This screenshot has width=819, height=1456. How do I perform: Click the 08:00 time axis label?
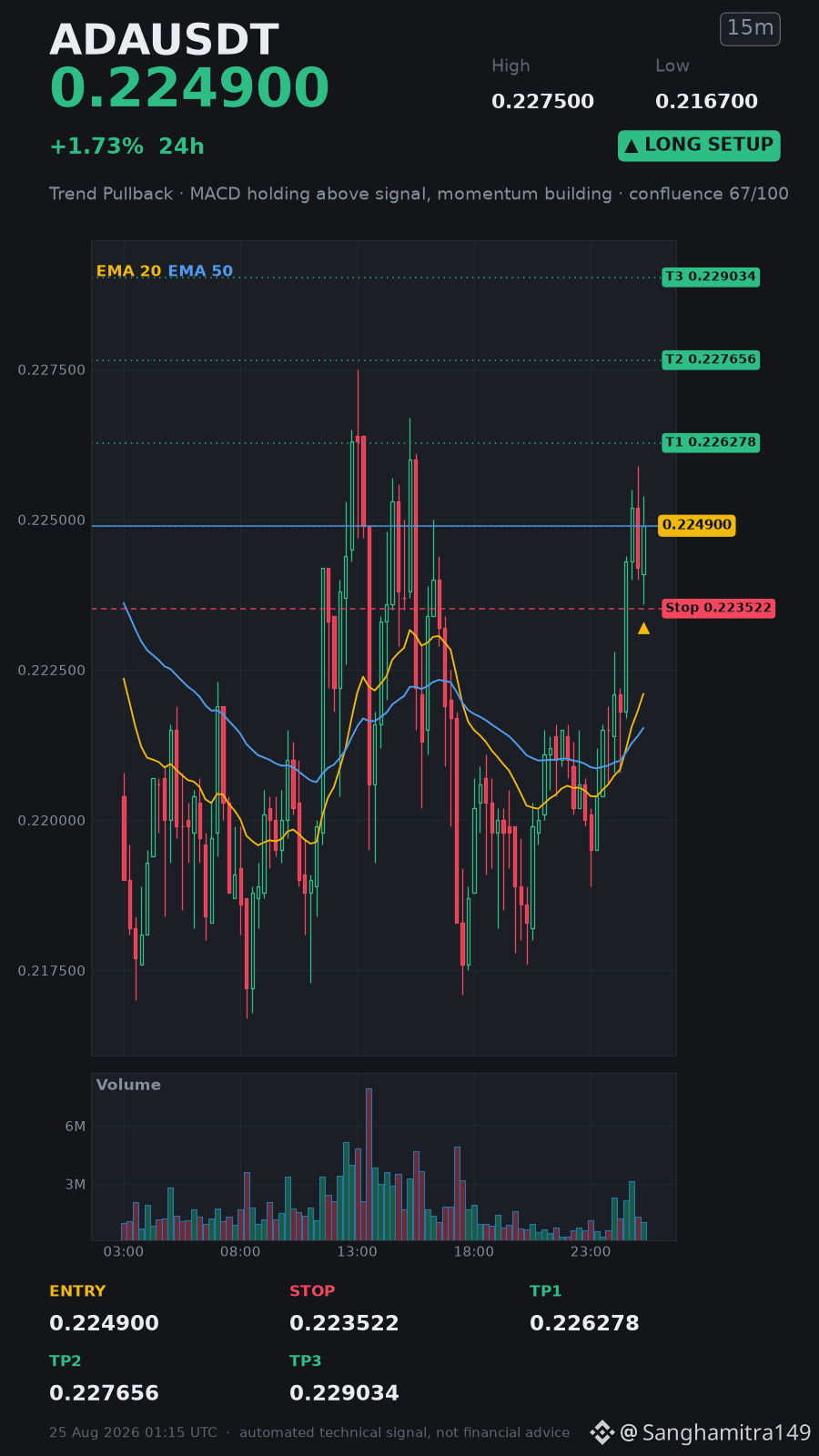pos(240,1252)
